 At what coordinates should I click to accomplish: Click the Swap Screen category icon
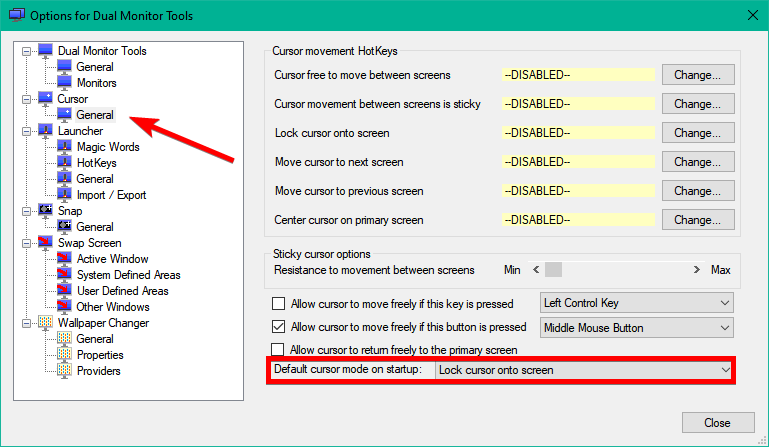[45, 243]
